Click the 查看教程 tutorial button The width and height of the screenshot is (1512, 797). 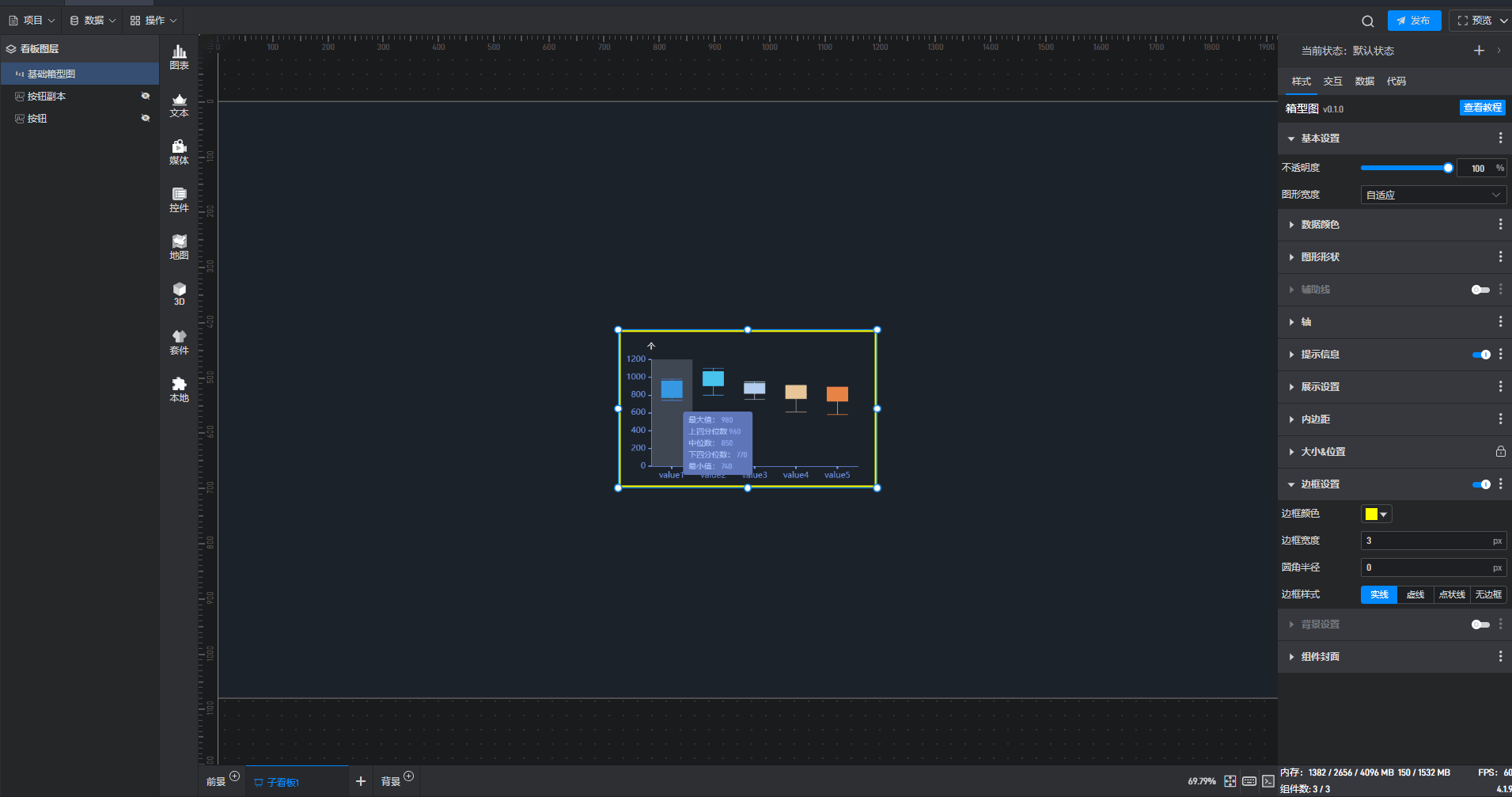pyautogui.click(x=1482, y=108)
